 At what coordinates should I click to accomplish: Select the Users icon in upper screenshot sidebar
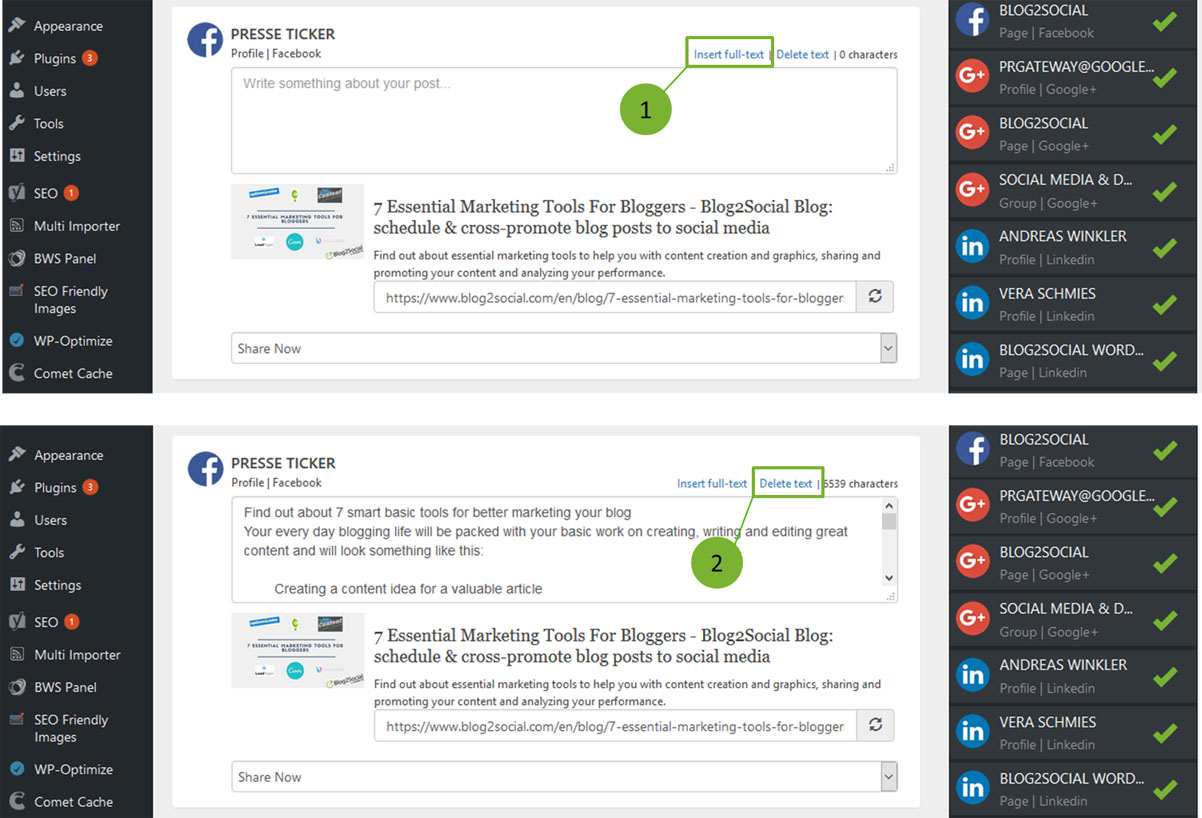[x=17, y=91]
